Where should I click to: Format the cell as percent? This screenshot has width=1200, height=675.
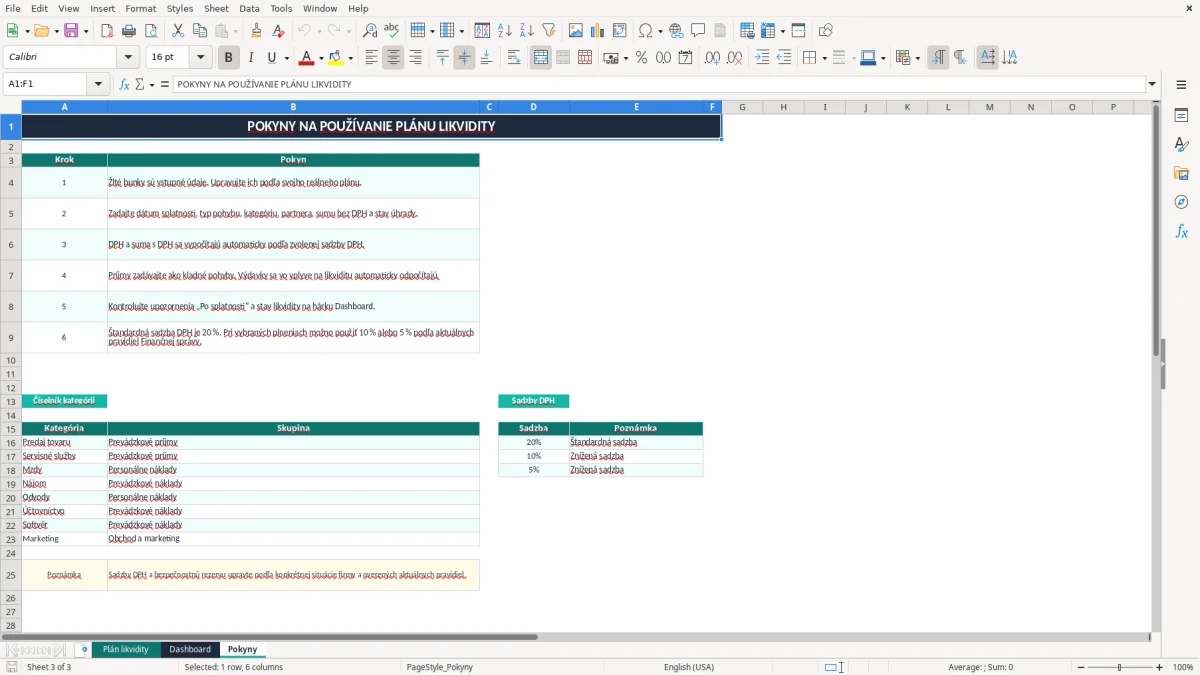click(x=642, y=58)
